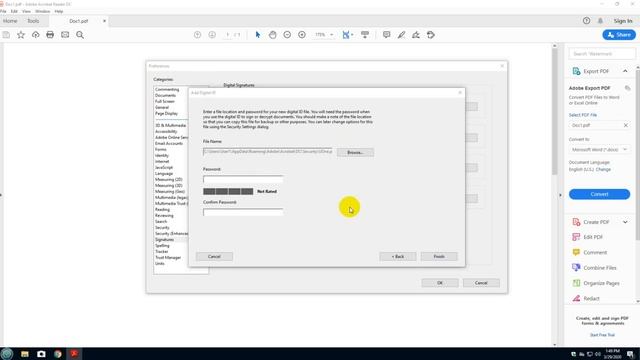
Task: Click the magnifier Find text icon
Action: (80, 35)
